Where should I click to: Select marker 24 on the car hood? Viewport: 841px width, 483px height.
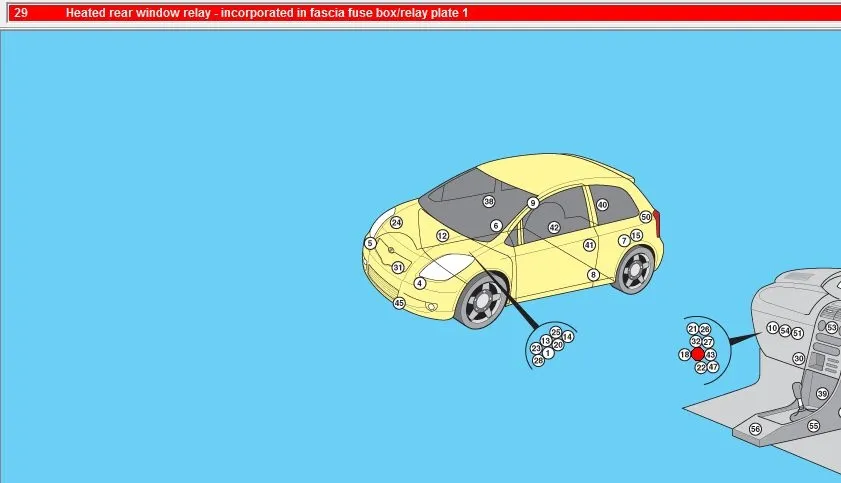click(396, 223)
